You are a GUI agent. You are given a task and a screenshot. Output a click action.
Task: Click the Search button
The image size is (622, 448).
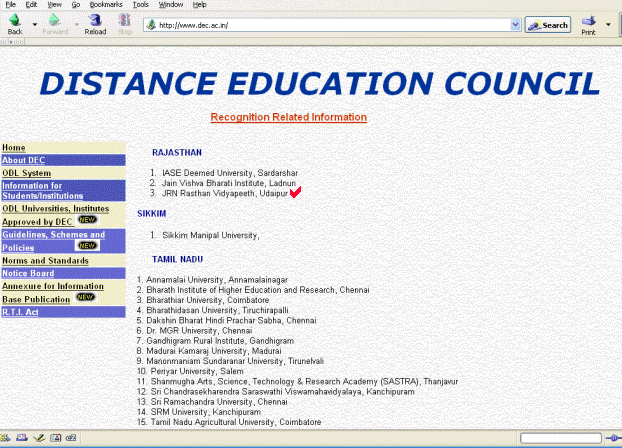pos(548,25)
